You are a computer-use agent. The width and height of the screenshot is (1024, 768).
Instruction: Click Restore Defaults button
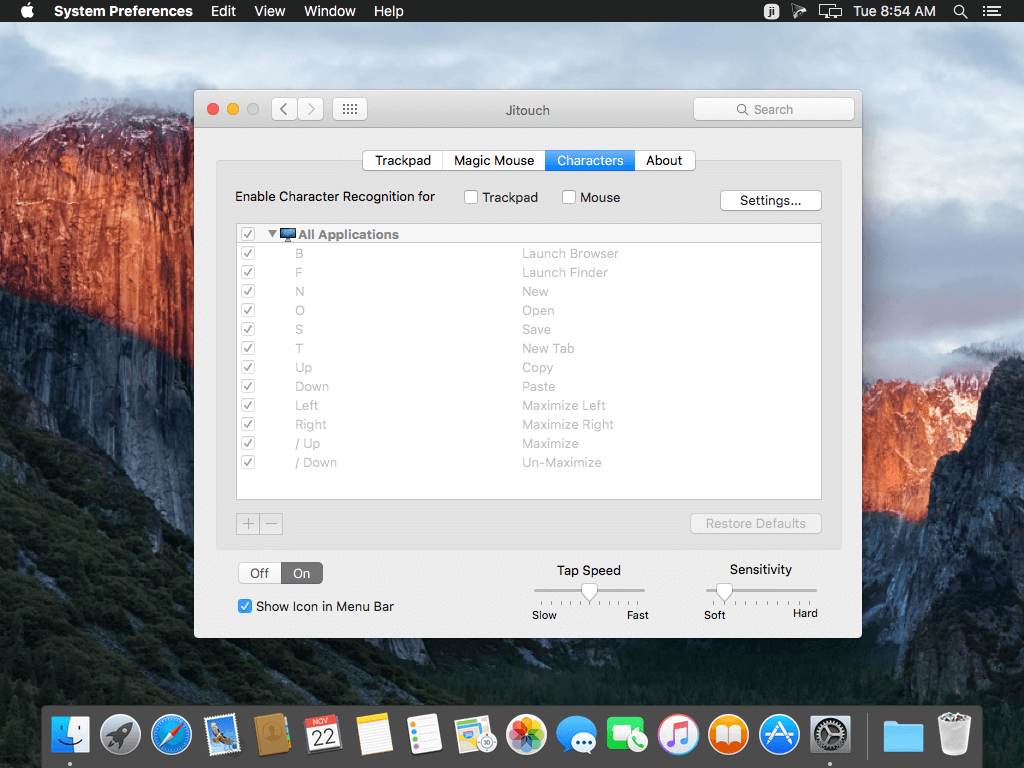coord(756,524)
